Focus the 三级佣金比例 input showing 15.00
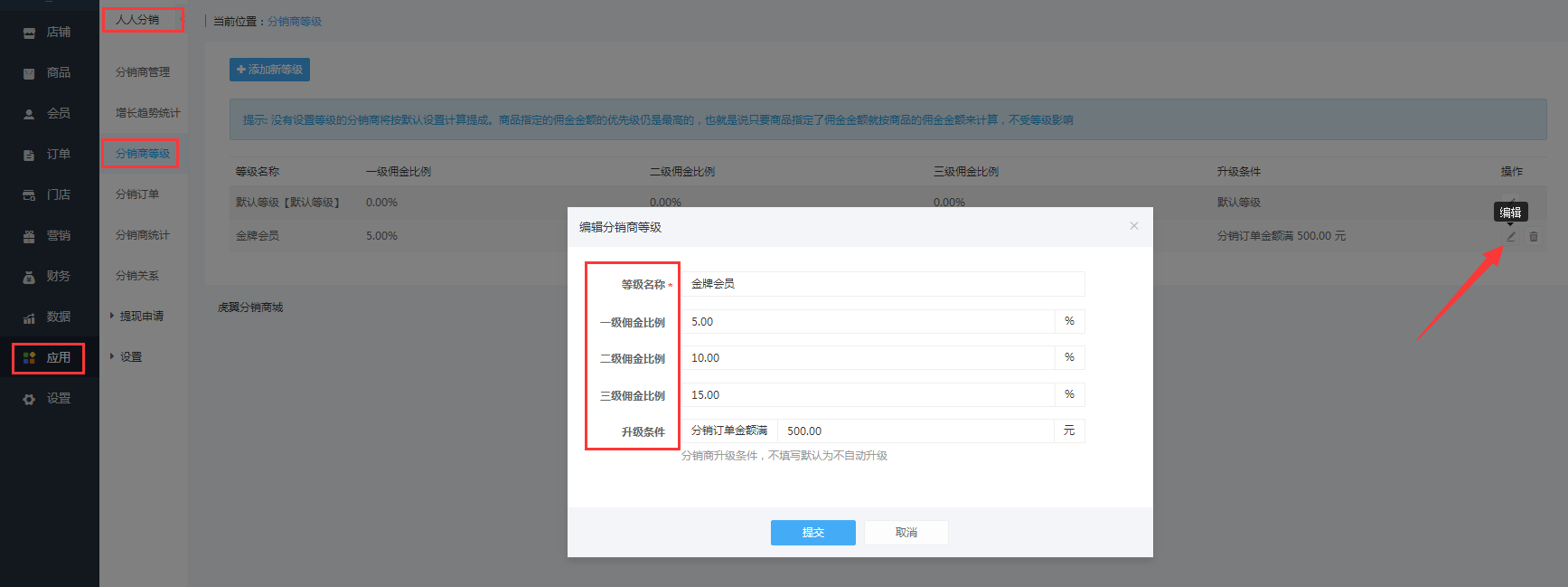The width and height of the screenshot is (1568, 587). (x=868, y=394)
